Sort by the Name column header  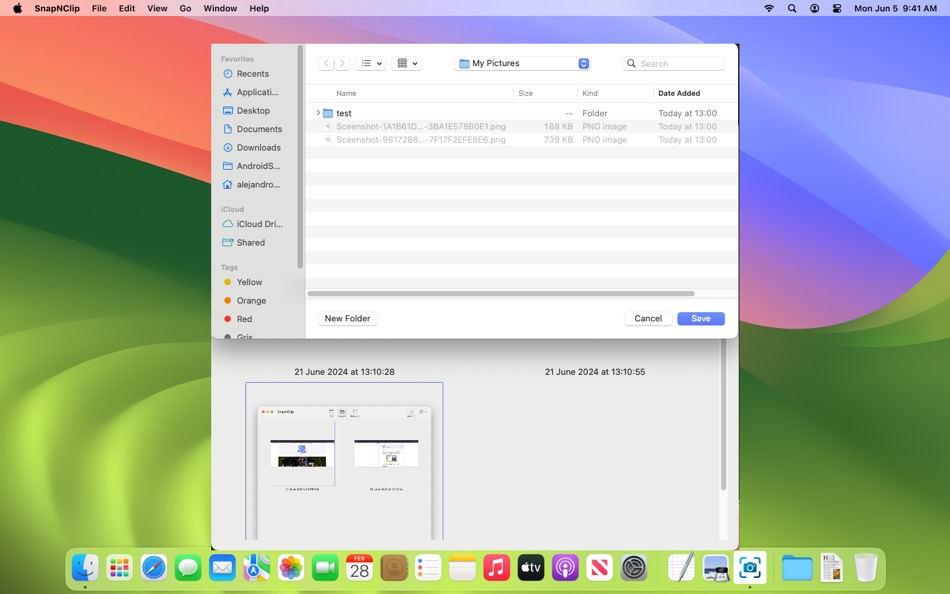346,93
